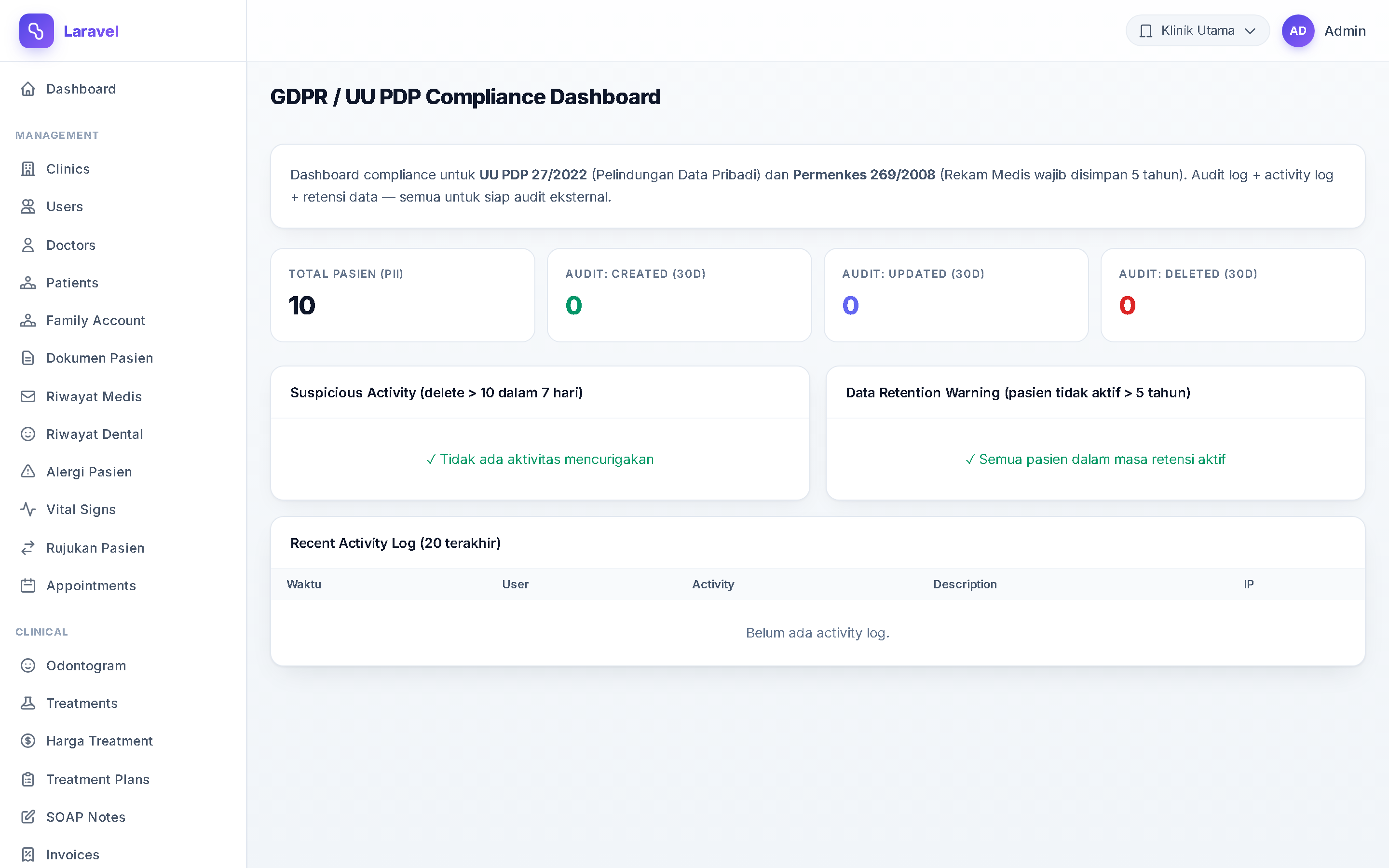Click the Vital Signs pulse icon
Screen dimensions: 1389x868
pyautogui.click(x=27, y=510)
